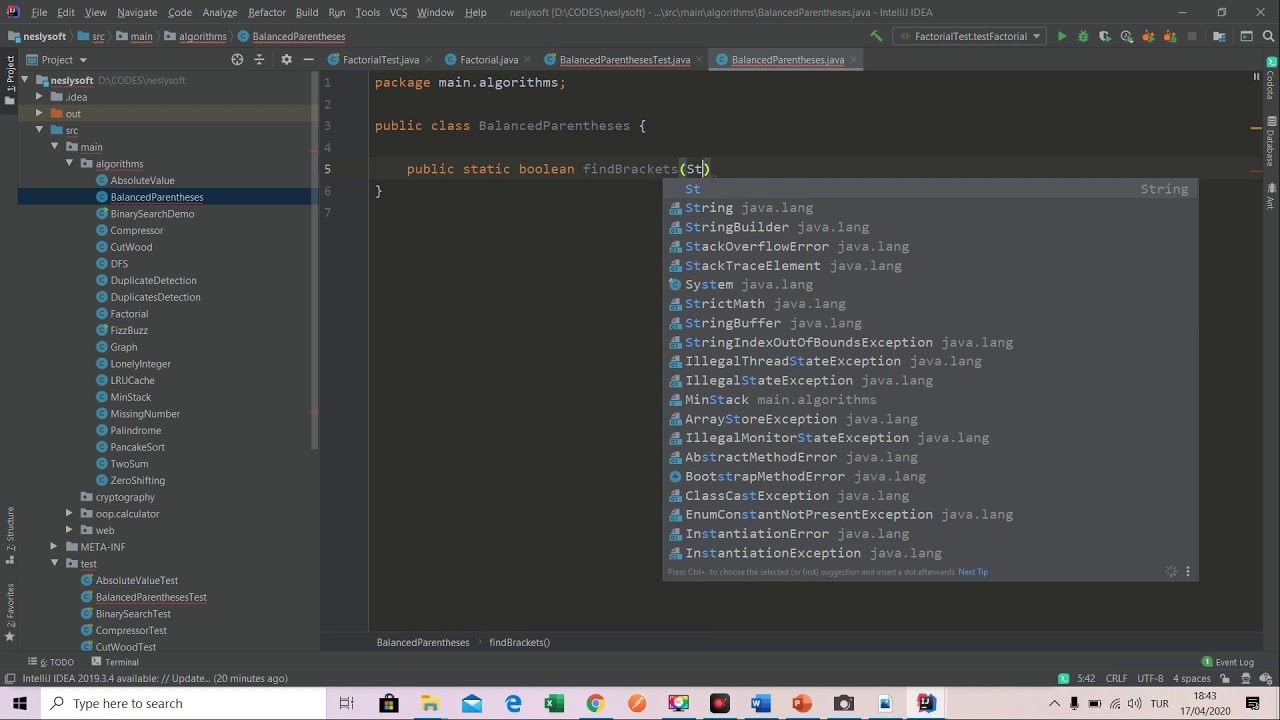This screenshot has width=1280, height=720.
Task: Click the Next Tip link in the completion popup
Action: tap(973, 572)
